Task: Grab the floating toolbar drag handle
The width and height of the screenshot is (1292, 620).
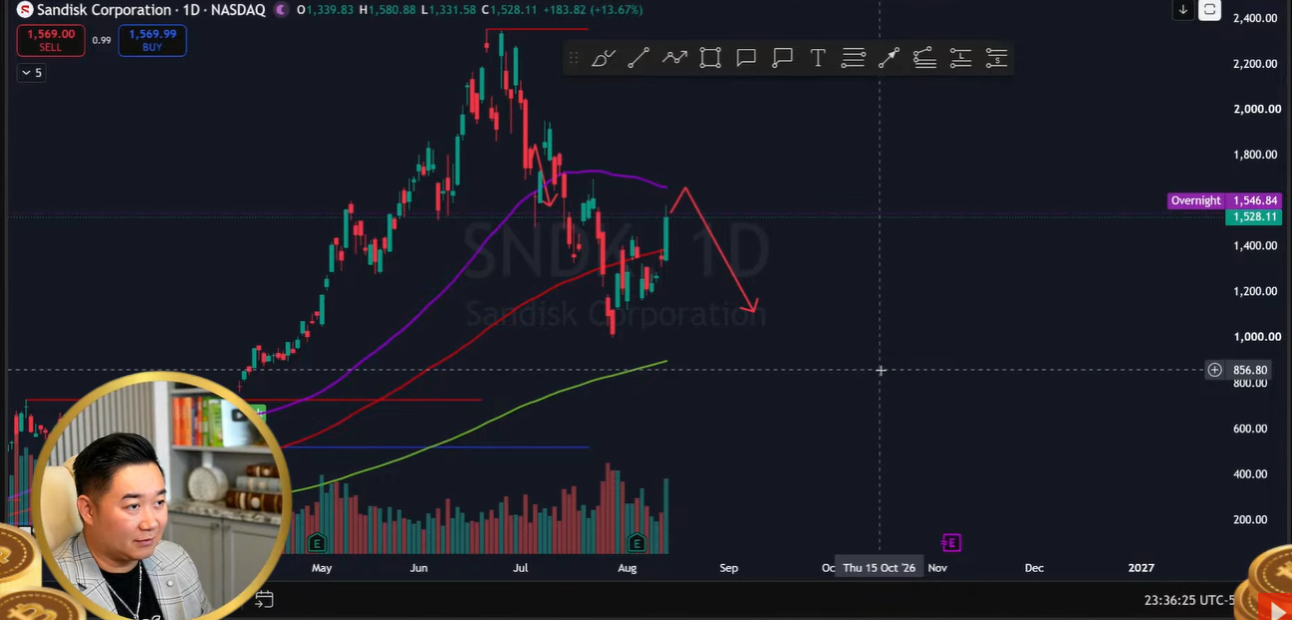Action: (x=573, y=58)
